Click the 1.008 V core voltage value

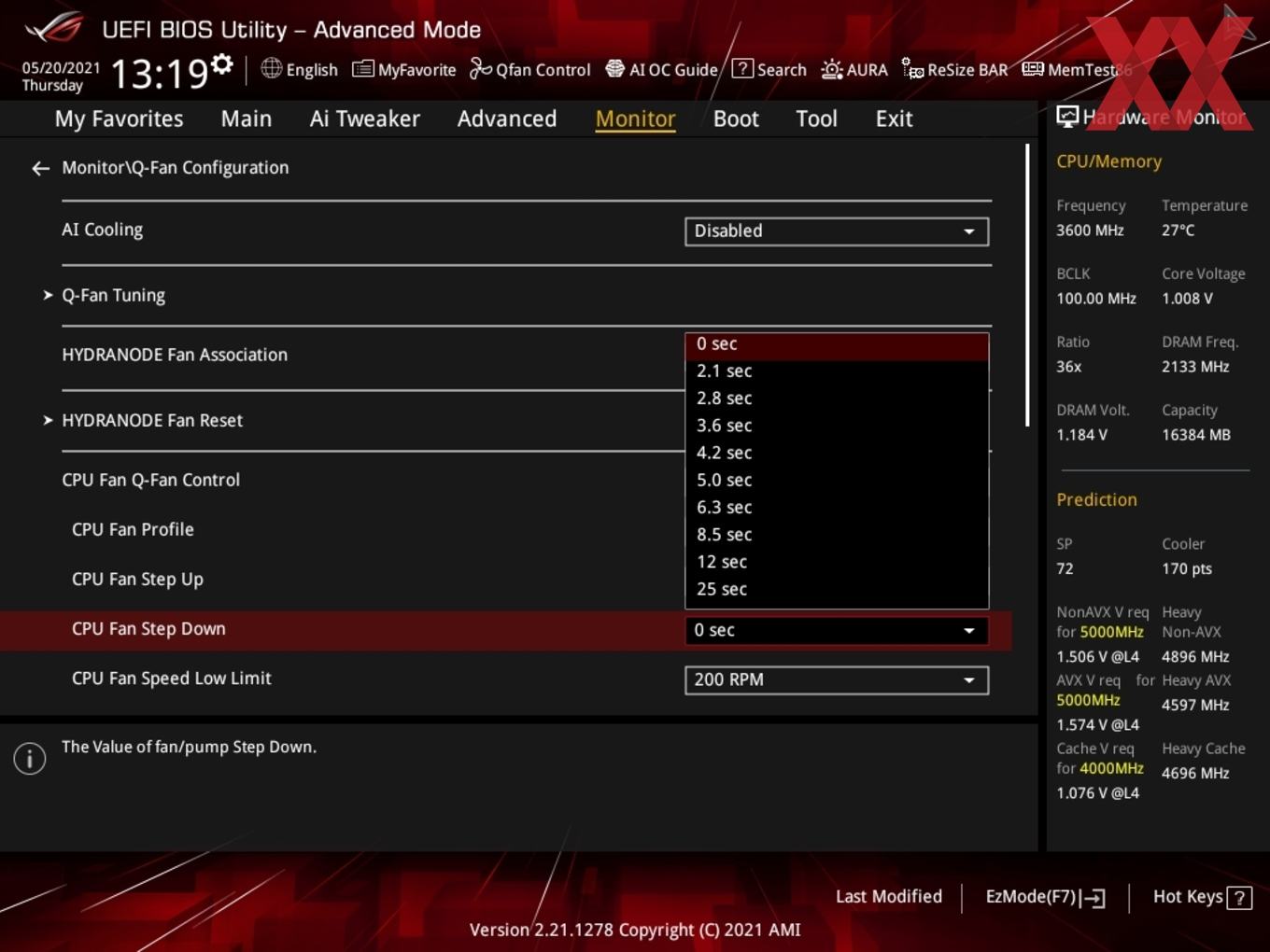(x=1187, y=299)
